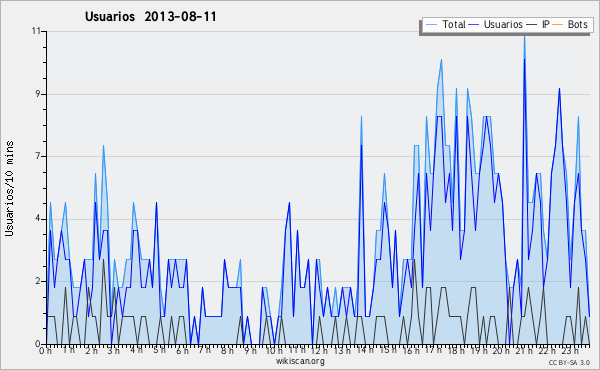Click the y-axis value 0
Image resolution: width=600 pixels, height=370 pixels.
(x=38, y=344)
